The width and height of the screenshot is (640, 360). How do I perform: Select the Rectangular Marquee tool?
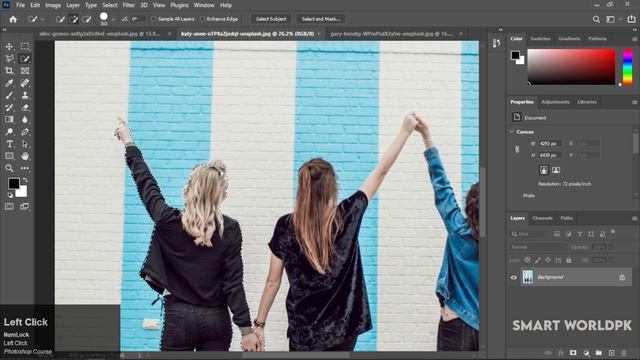click(25, 47)
